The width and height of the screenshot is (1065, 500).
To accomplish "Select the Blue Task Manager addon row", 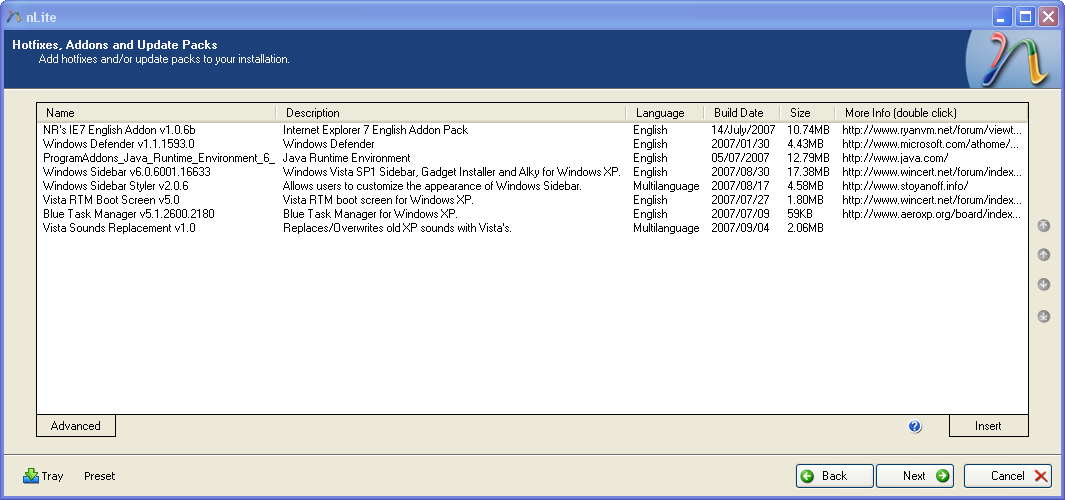I will click(129, 214).
